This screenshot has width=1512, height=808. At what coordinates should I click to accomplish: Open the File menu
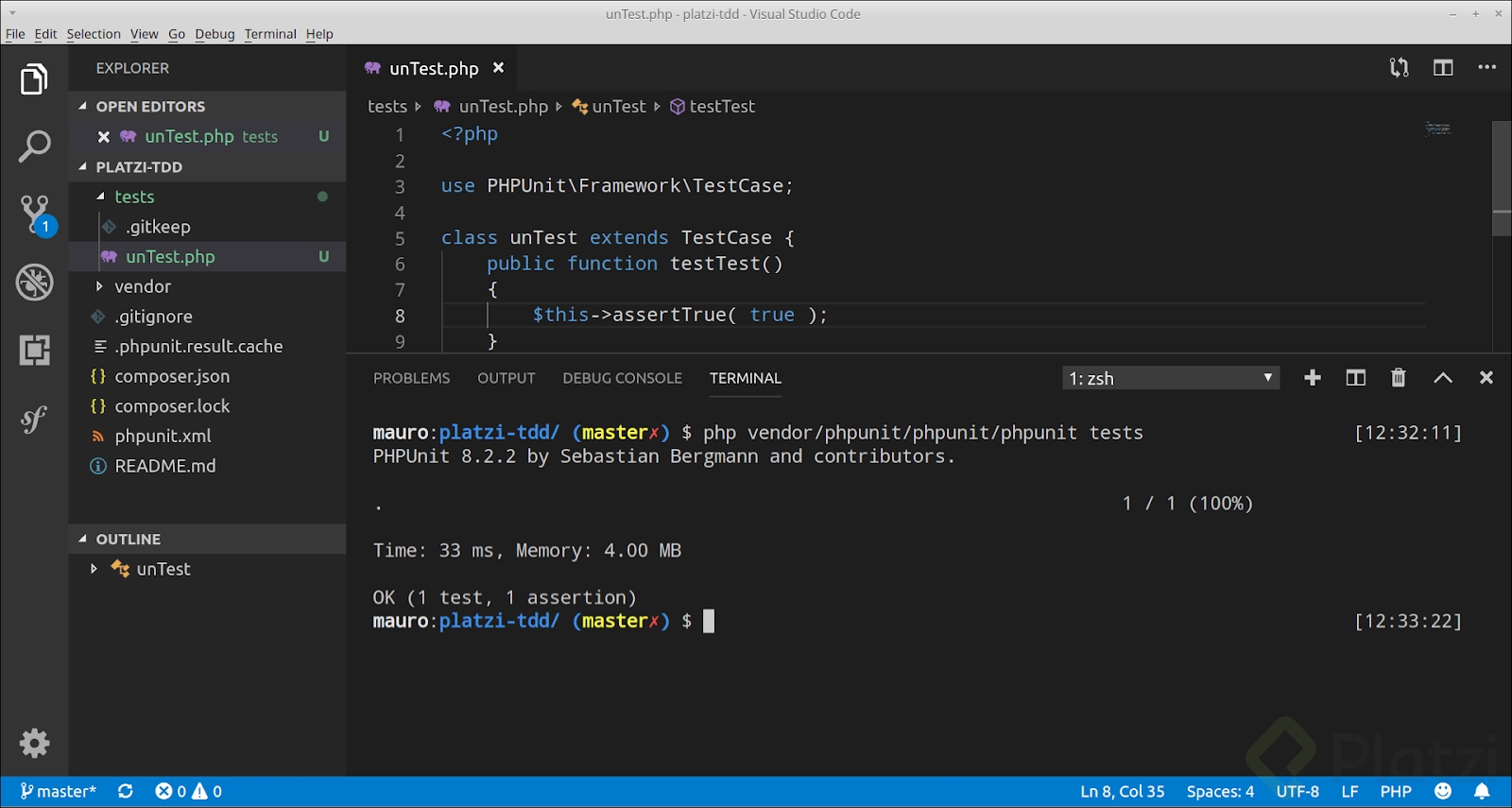(x=15, y=34)
